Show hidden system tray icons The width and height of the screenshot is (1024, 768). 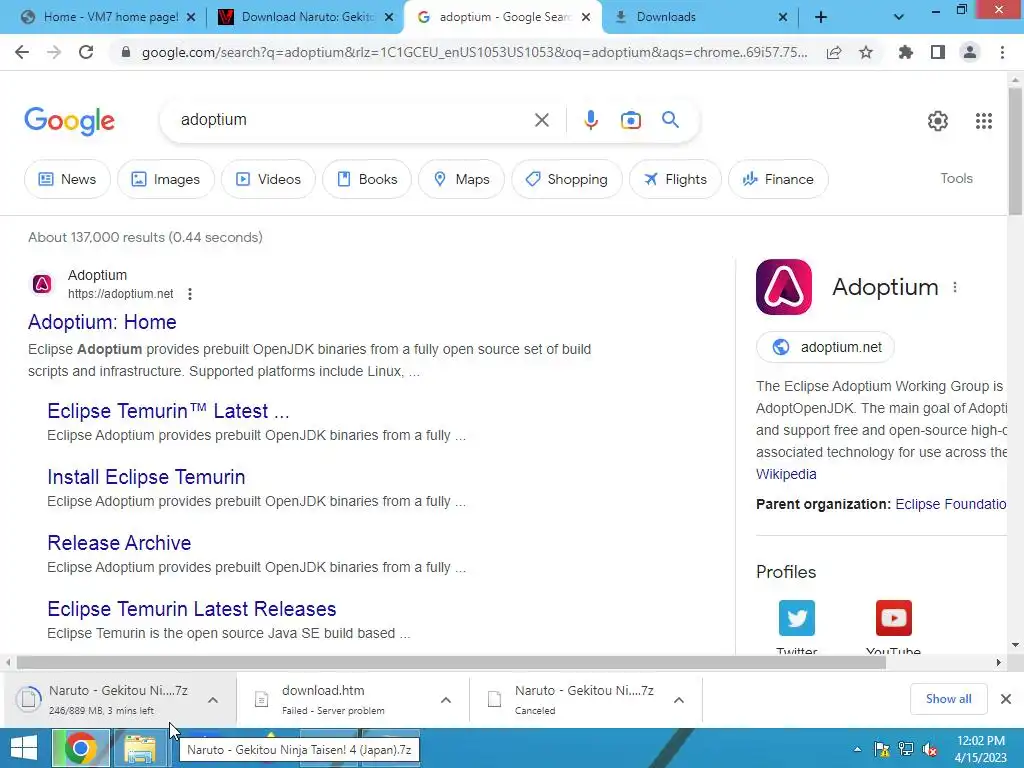(x=857, y=750)
